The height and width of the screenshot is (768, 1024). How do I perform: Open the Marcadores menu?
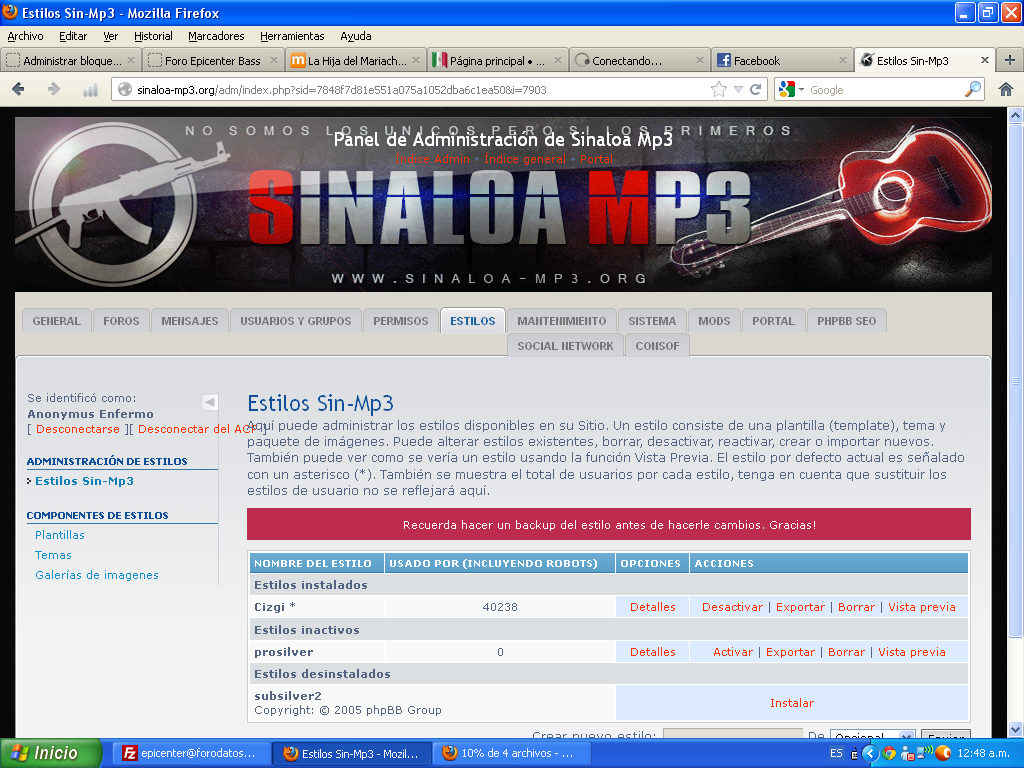(216, 36)
